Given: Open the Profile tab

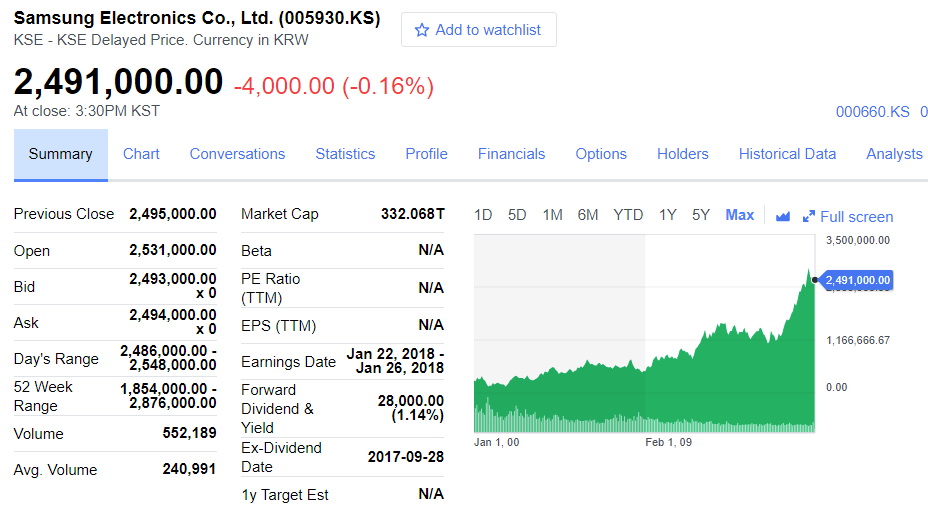Looking at the screenshot, I should tap(426, 154).
